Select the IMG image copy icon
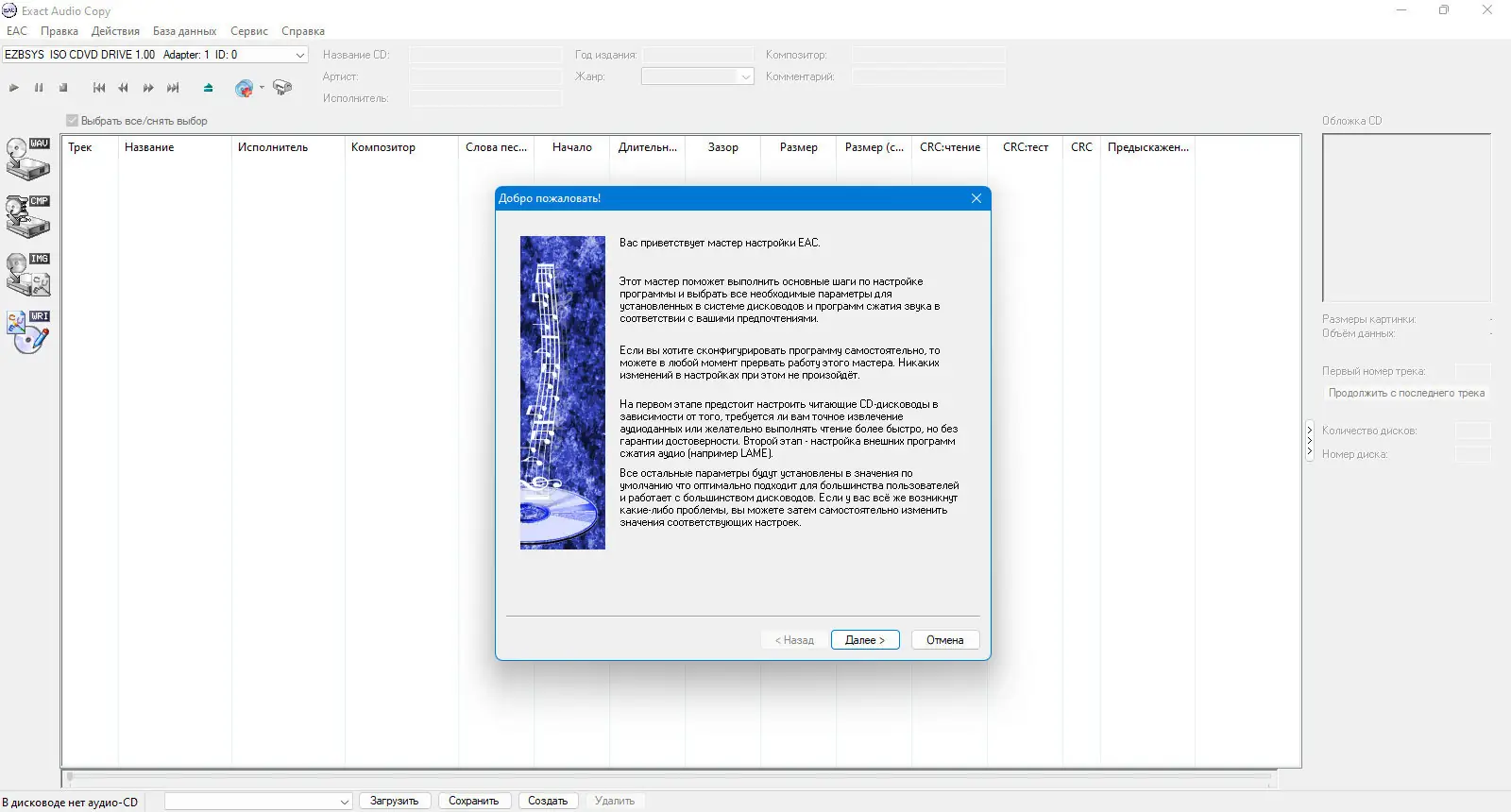The image size is (1511, 812). pos(28,274)
